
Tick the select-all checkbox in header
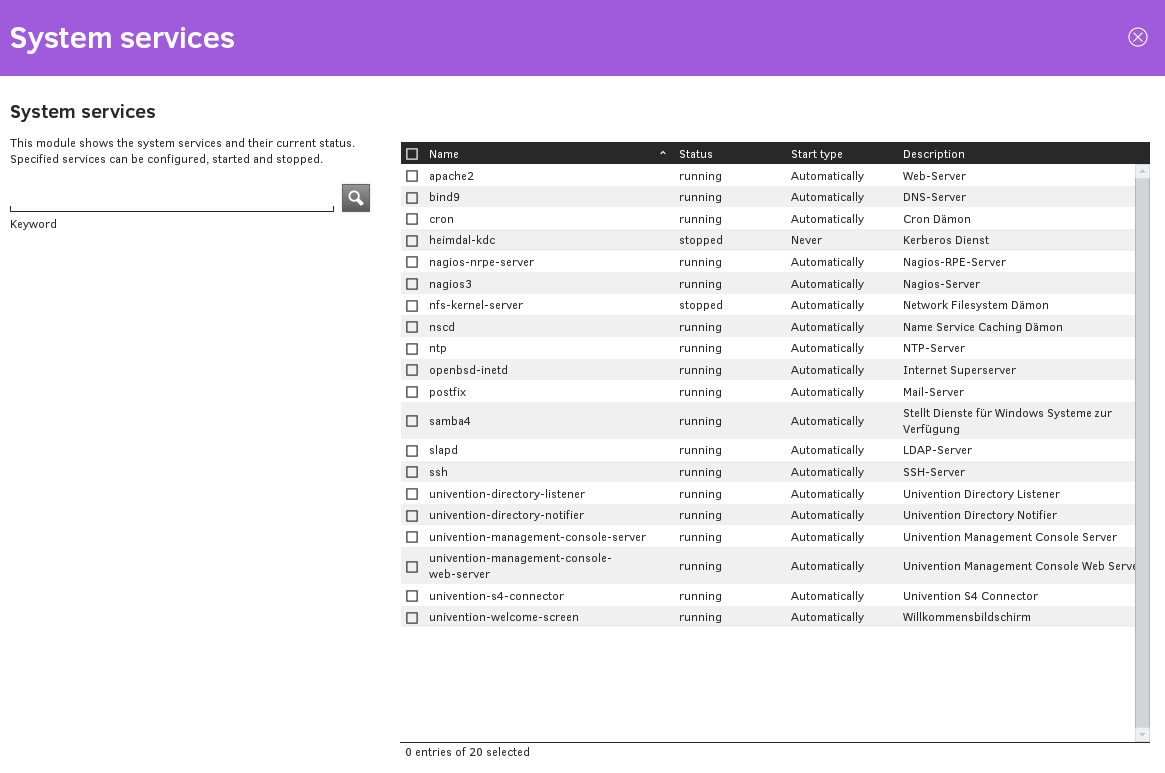(x=412, y=154)
